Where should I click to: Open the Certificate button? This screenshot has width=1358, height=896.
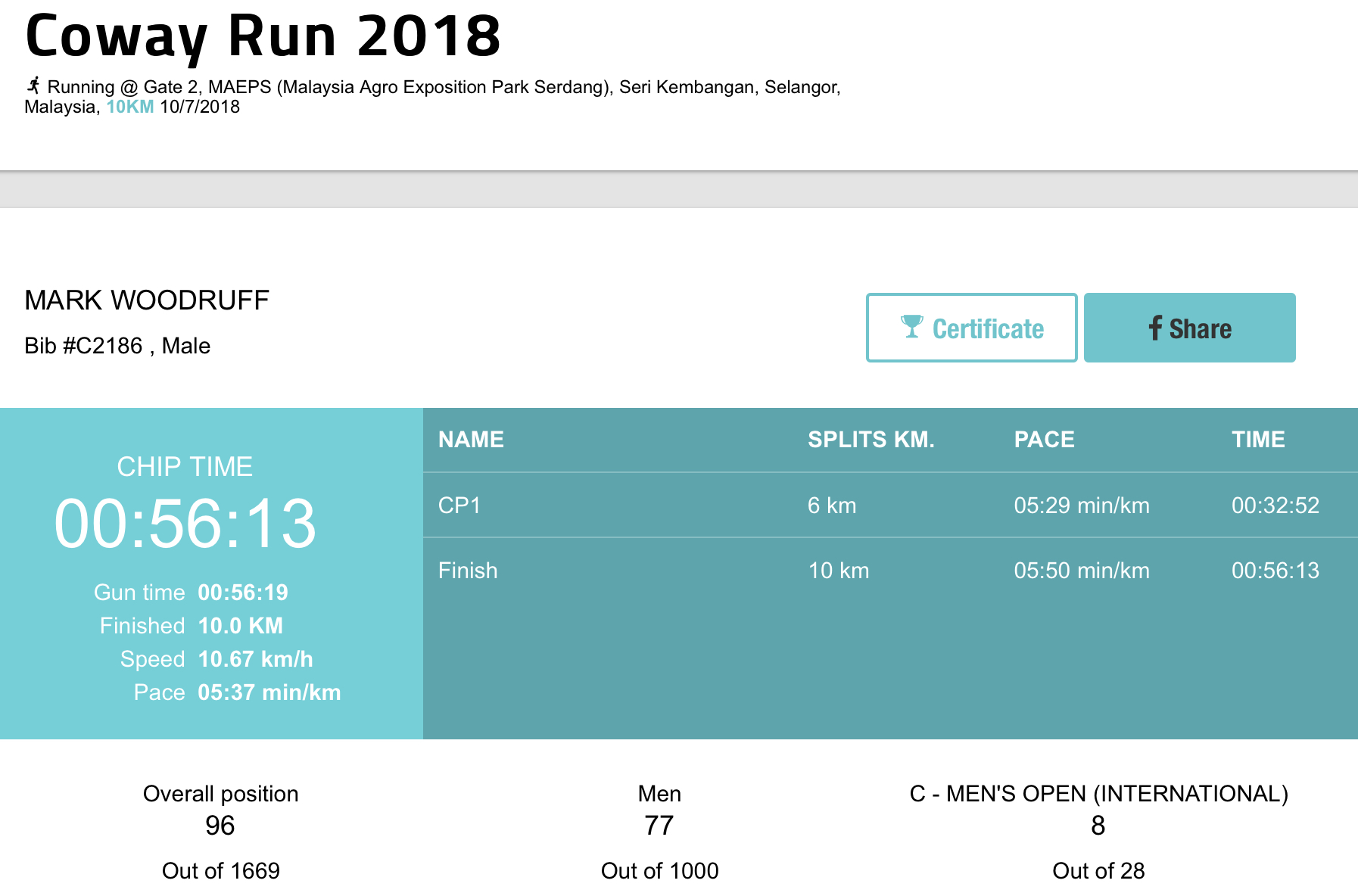972,328
